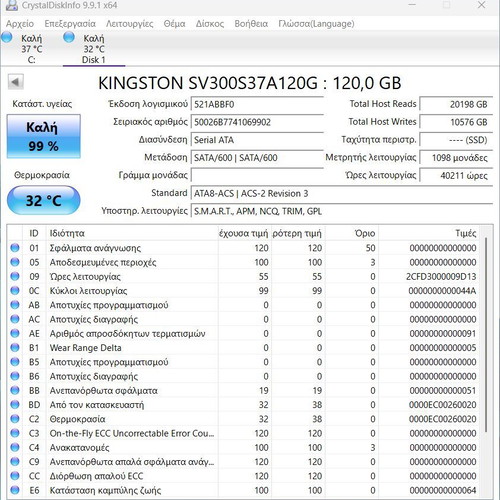Open the Δίσκος menu
Screen dimensions: 500x500
(x=210, y=24)
